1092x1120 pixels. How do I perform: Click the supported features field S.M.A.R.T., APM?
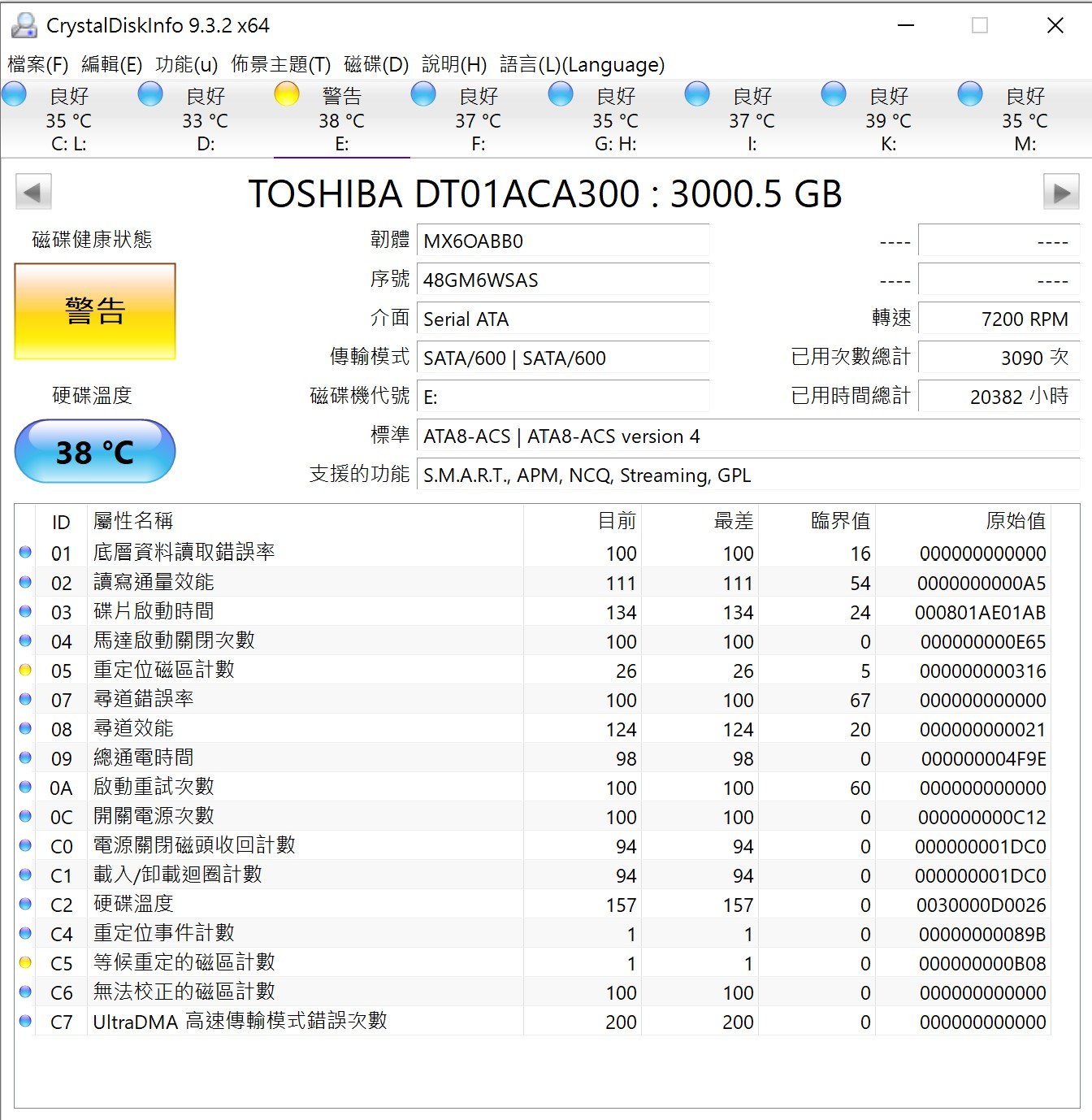point(748,475)
